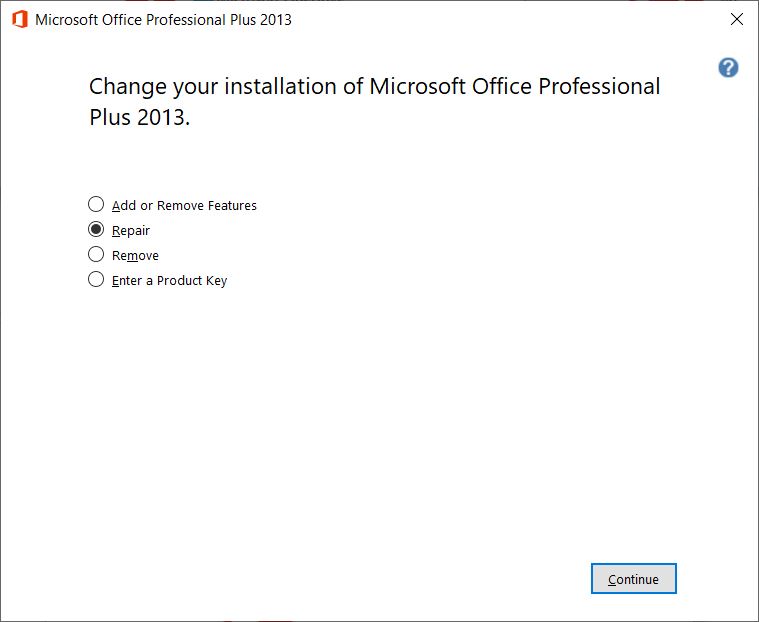Dismiss the dialog using the X icon
This screenshot has height=622, width=759.
pyautogui.click(x=737, y=19)
